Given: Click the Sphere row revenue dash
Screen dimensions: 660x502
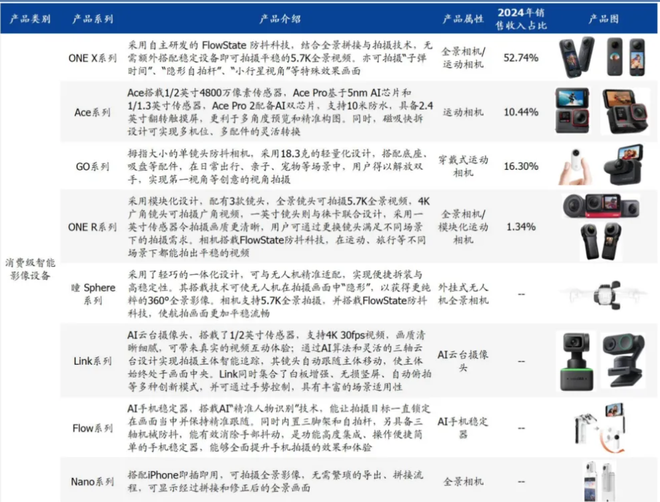Looking at the screenshot, I should tap(521, 294).
